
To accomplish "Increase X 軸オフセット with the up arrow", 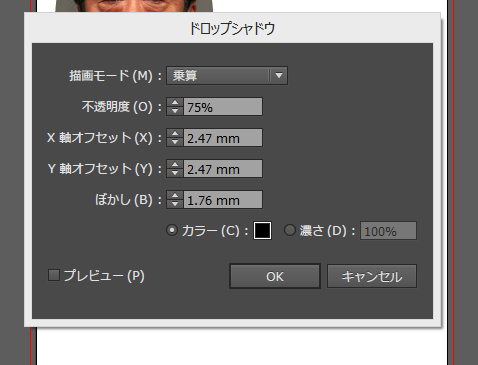I will [175, 133].
